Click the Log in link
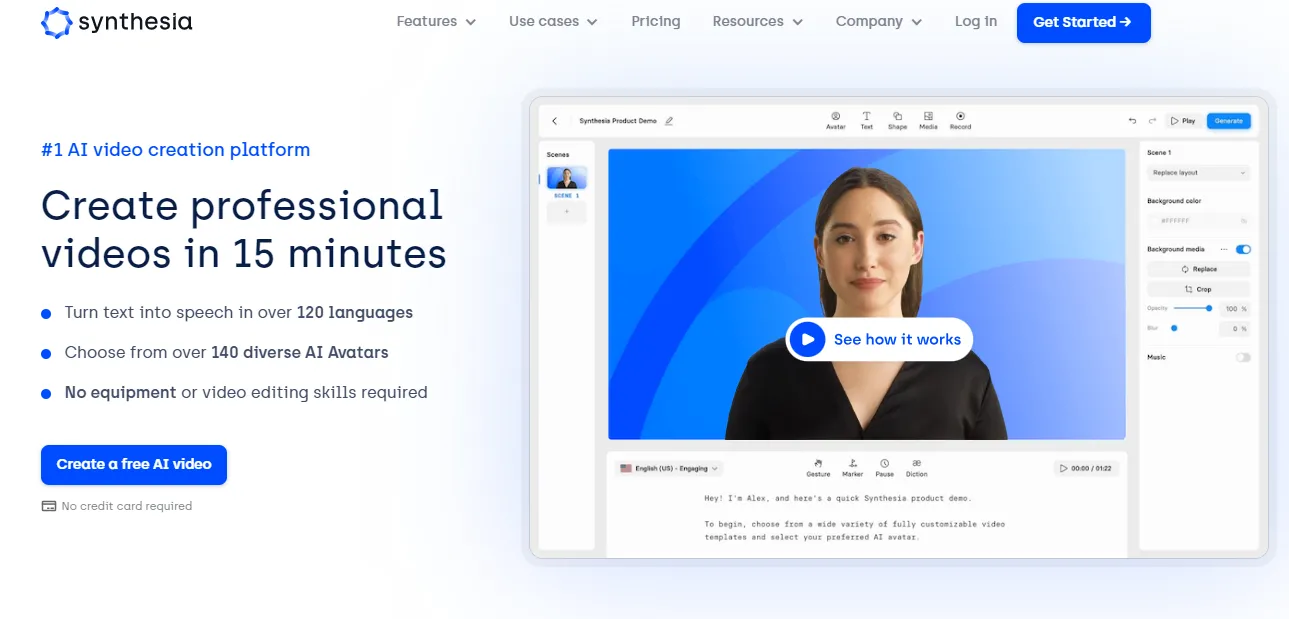 (x=976, y=21)
